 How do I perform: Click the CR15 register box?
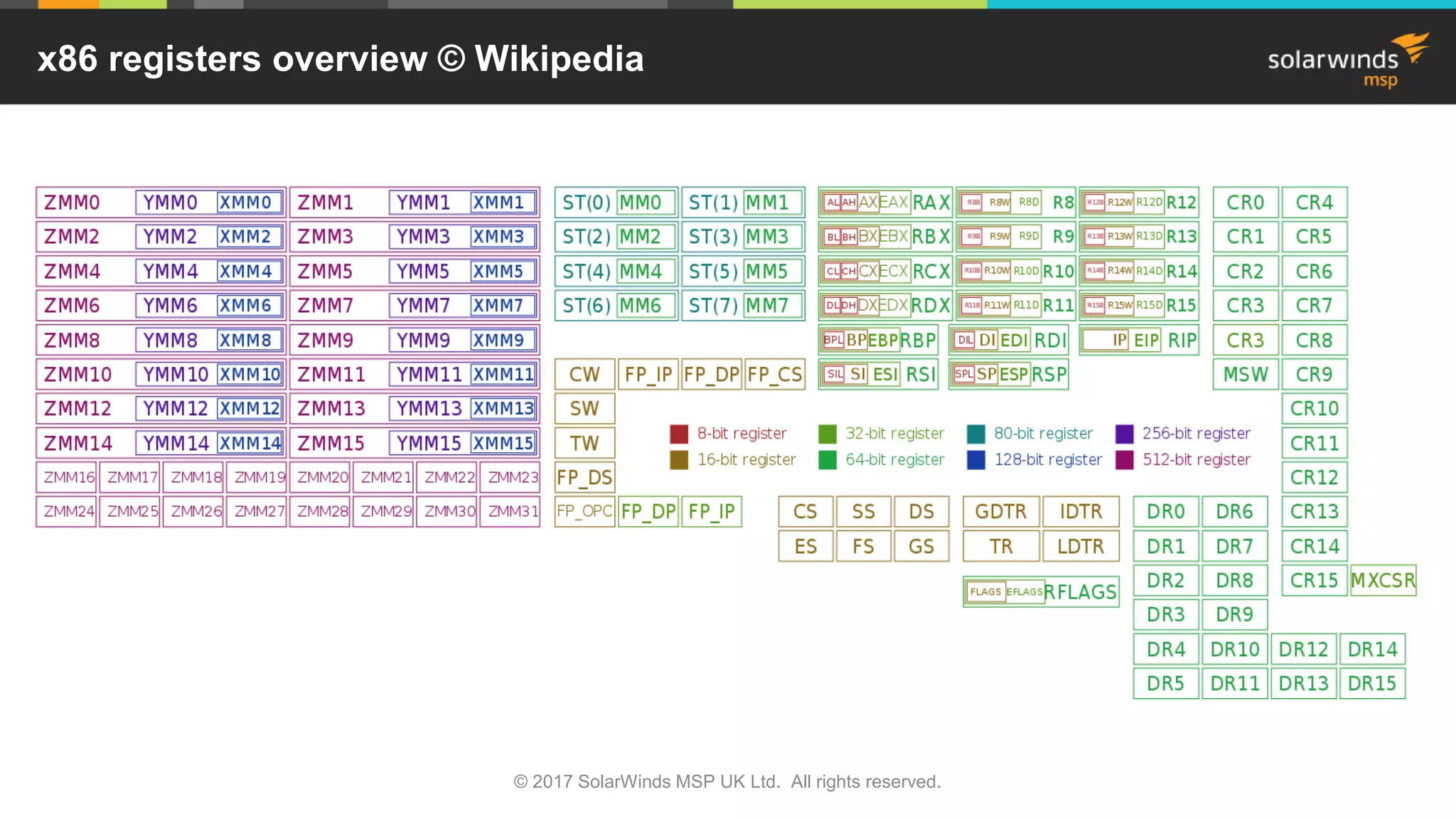click(x=1314, y=581)
